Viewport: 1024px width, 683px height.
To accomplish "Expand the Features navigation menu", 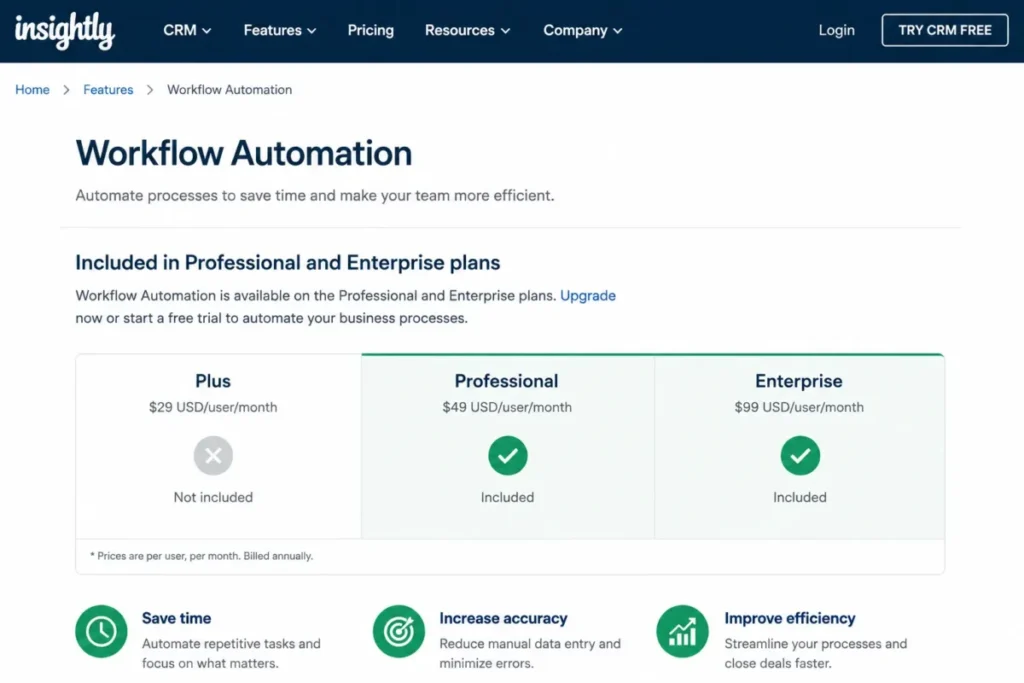I will [x=280, y=31].
